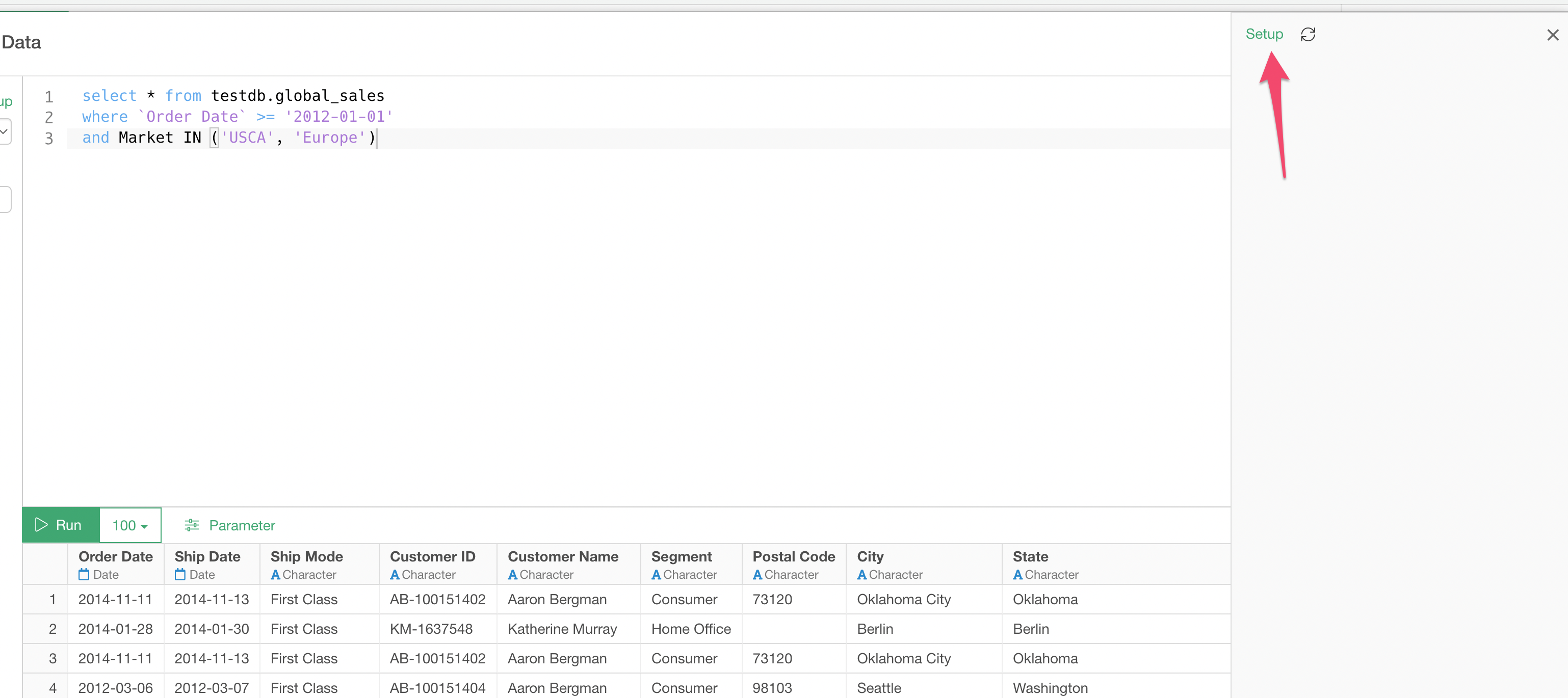Click the refresh icon next to Setup
The image size is (1568, 698).
(1308, 35)
